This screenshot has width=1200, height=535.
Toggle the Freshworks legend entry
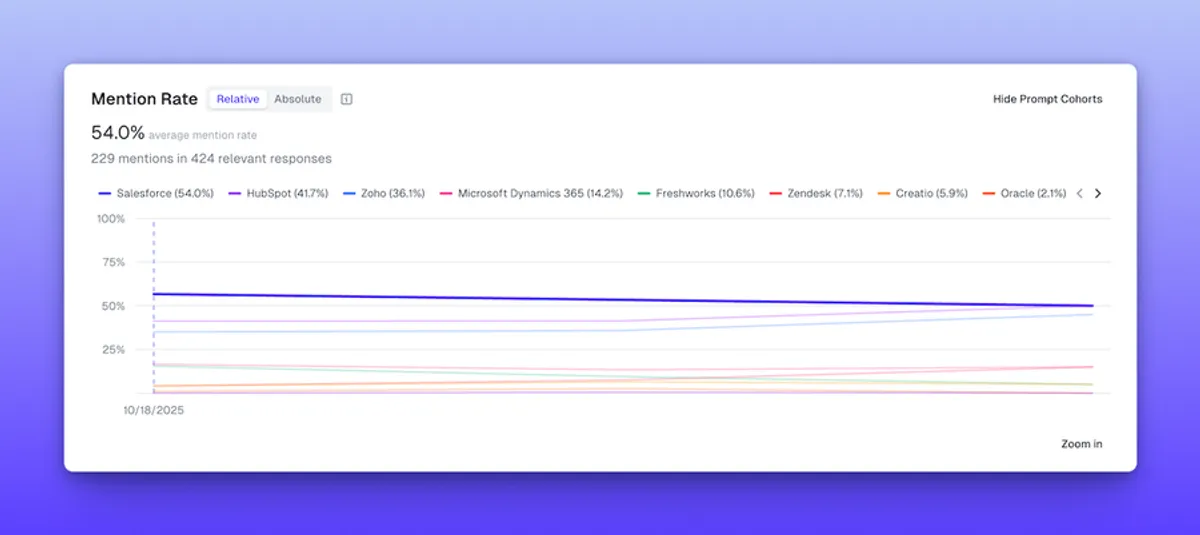coord(704,194)
